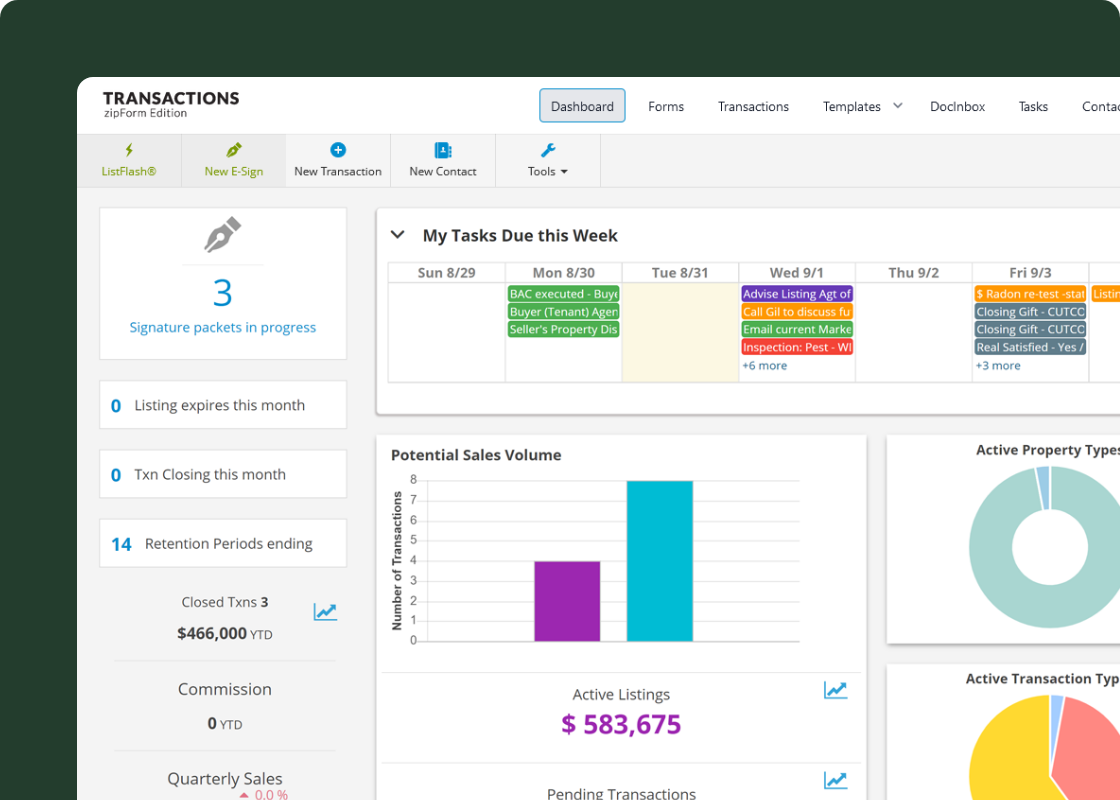Collapse the My Tasks Due this Week panel
The width and height of the screenshot is (1120, 800).
click(398, 235)
